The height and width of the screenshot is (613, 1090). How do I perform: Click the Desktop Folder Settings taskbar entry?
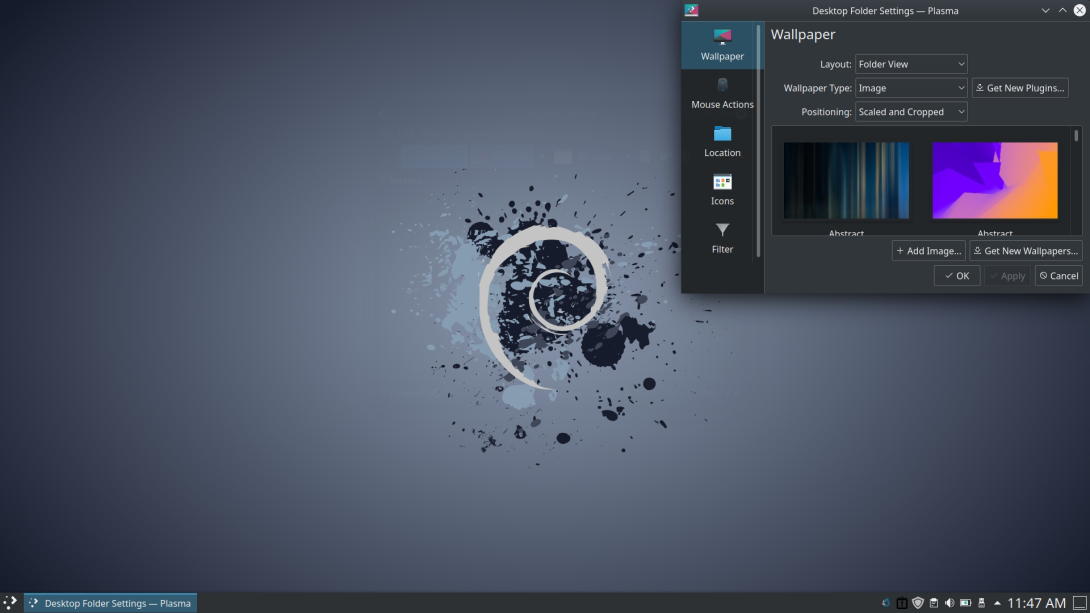tap(111, 603)
